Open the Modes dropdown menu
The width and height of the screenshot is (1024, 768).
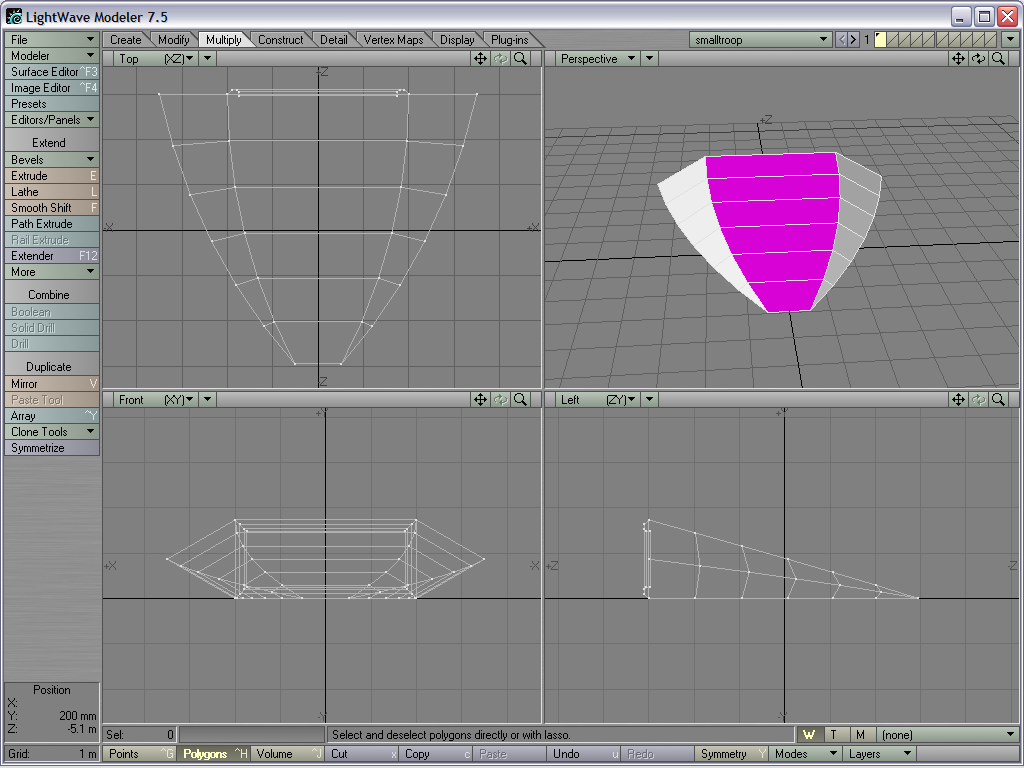[803, 754]
